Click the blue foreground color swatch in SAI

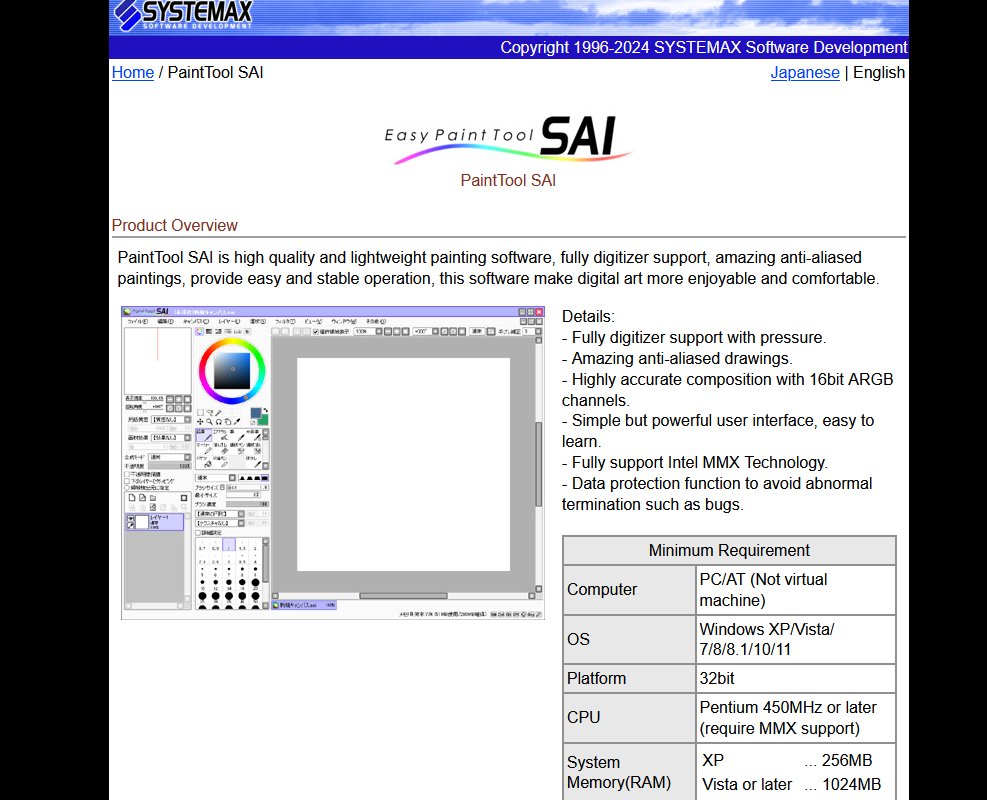pyautogui.click(x=256, y=412)
